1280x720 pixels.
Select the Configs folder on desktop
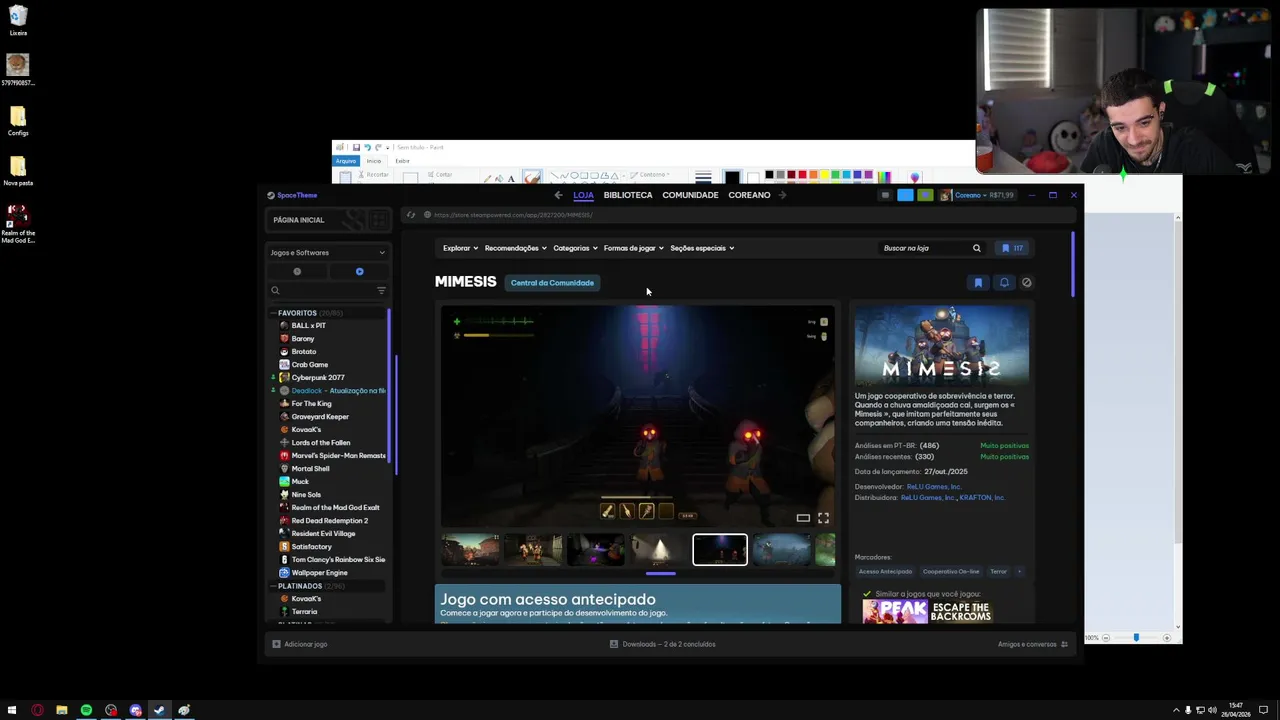(18, 121)
